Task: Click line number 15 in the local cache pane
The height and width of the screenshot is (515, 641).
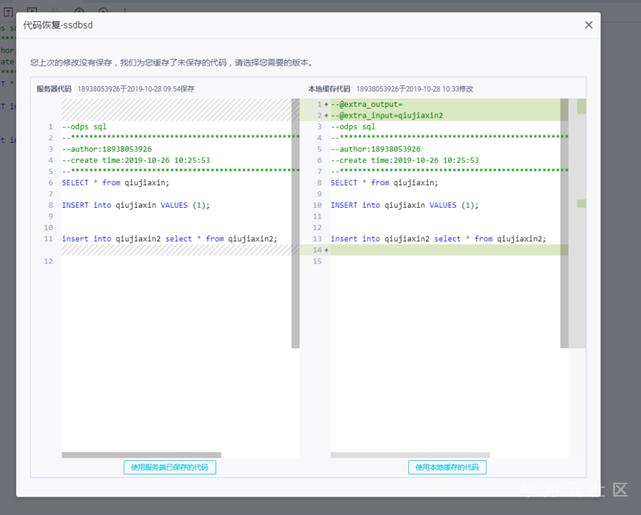Action: point(317,261)
